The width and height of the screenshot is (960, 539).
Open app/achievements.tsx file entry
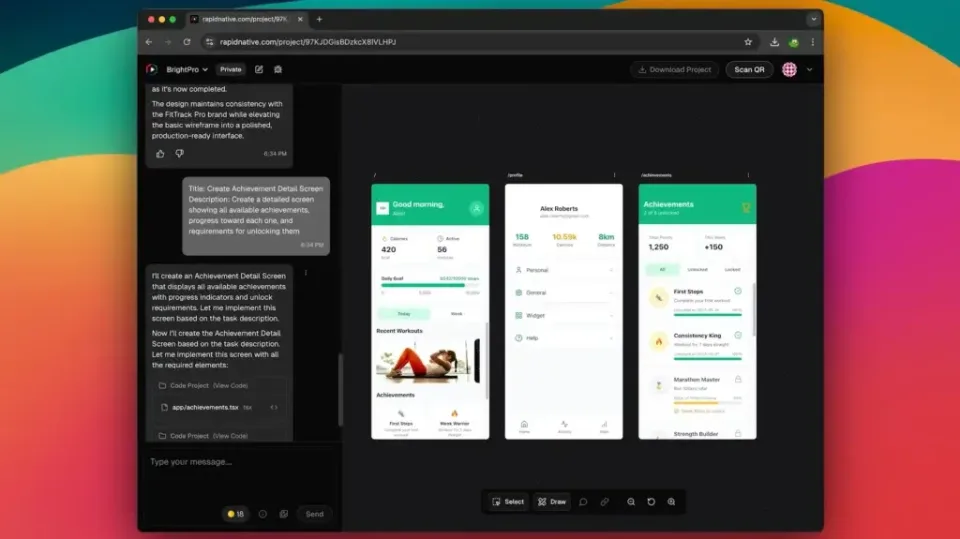pyautogui.click(x=205, y=407)
